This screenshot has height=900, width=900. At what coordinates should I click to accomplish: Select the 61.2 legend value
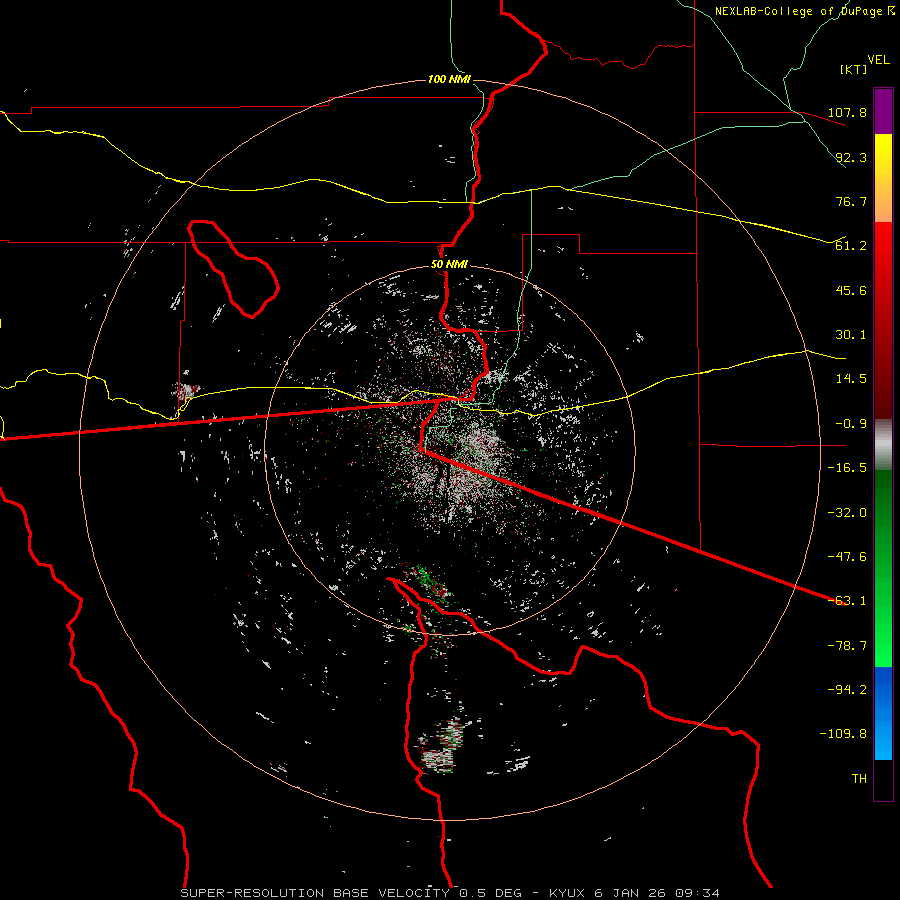click(x=851, y=246)
